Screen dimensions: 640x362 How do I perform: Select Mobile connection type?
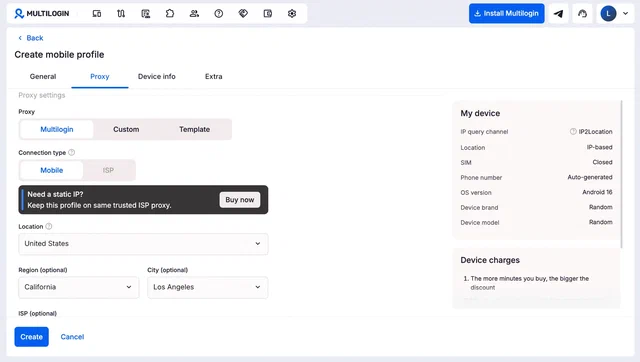point(51,170)
